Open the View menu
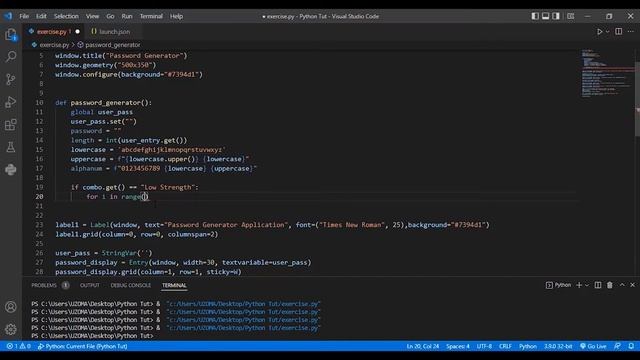640x360 pixels. point(92,16)
